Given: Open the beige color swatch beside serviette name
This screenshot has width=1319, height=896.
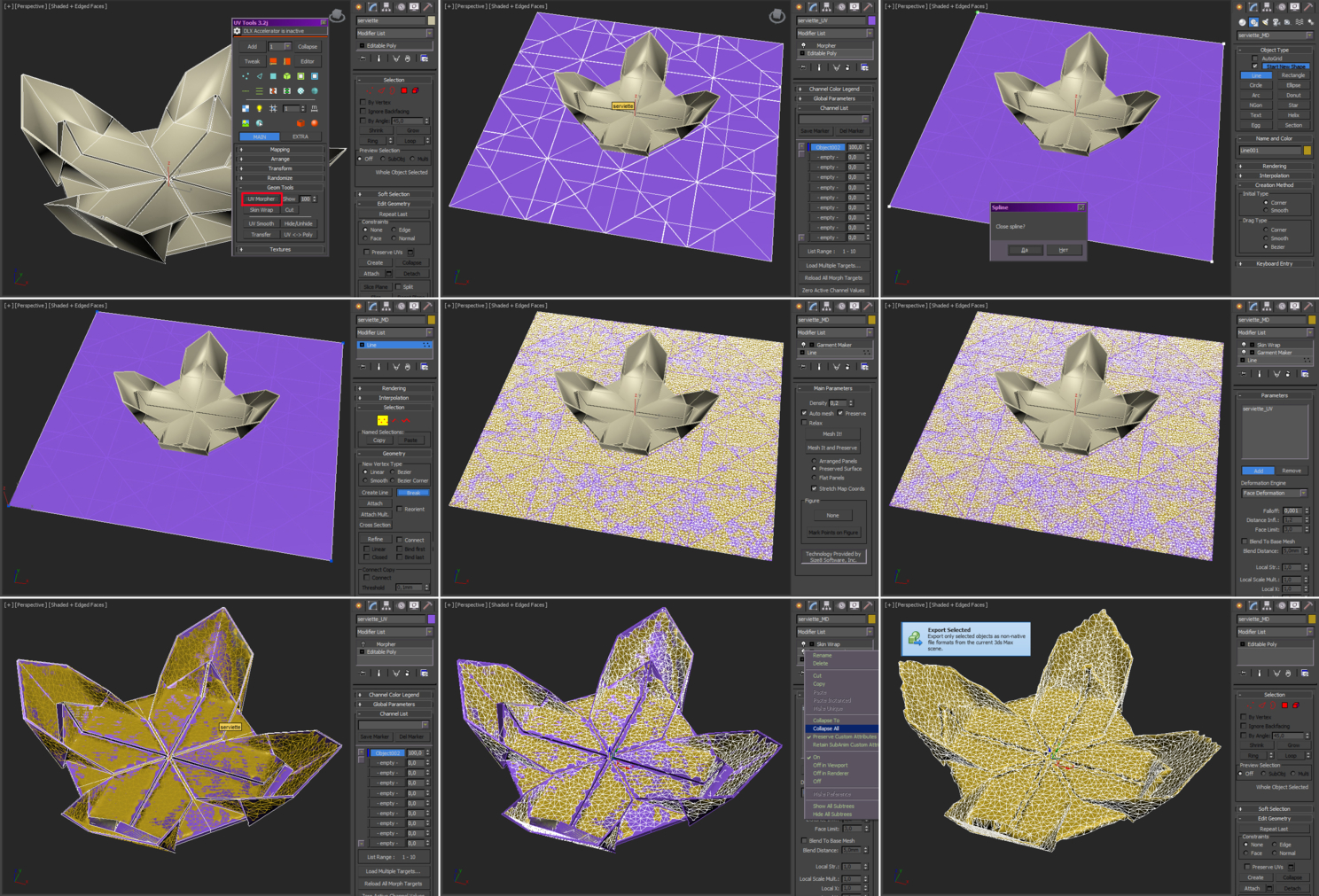Looking at the screenshot, I should coord(432,20).
